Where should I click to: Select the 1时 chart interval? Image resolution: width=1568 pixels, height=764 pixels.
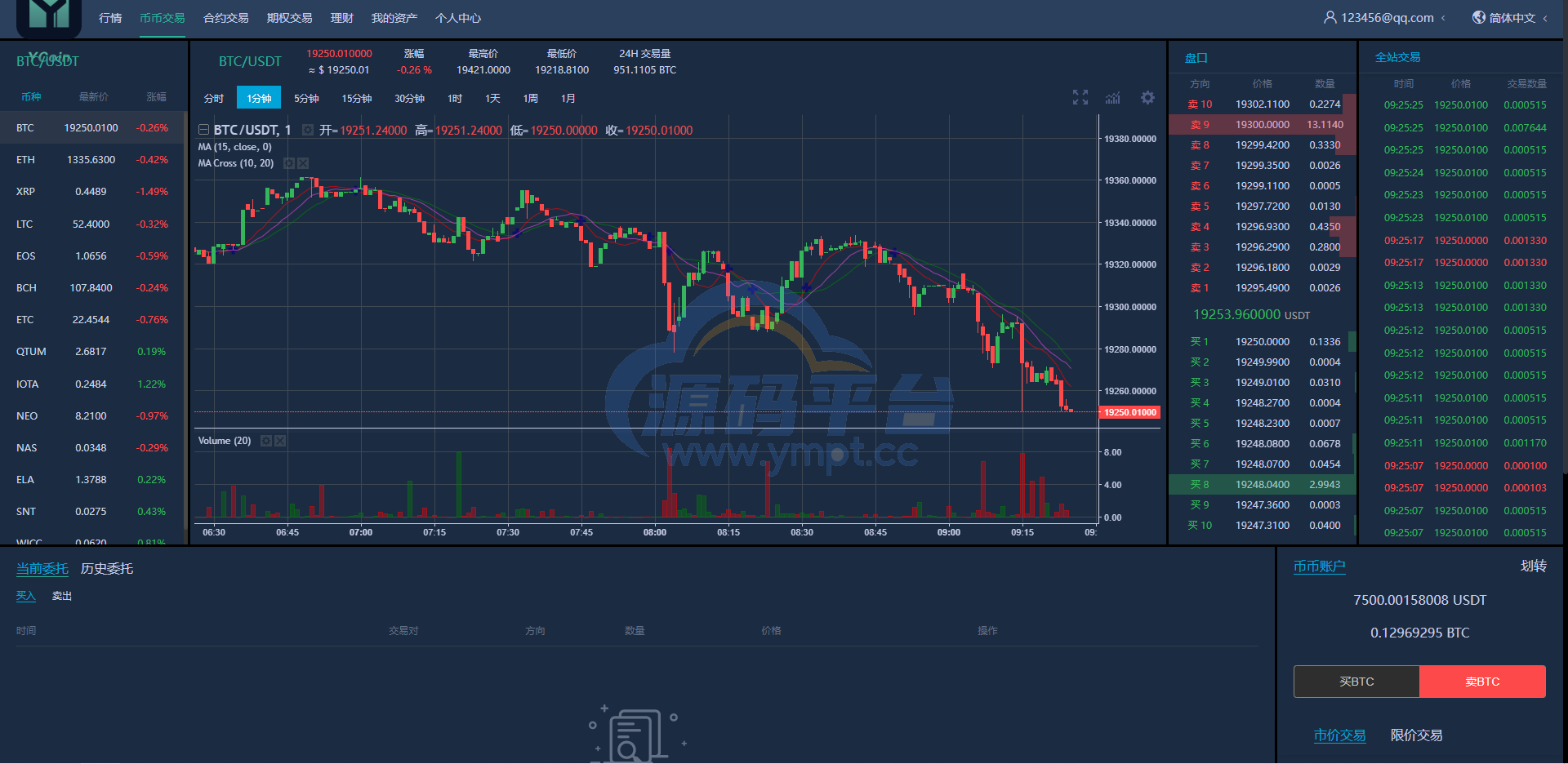pos(455,98)
